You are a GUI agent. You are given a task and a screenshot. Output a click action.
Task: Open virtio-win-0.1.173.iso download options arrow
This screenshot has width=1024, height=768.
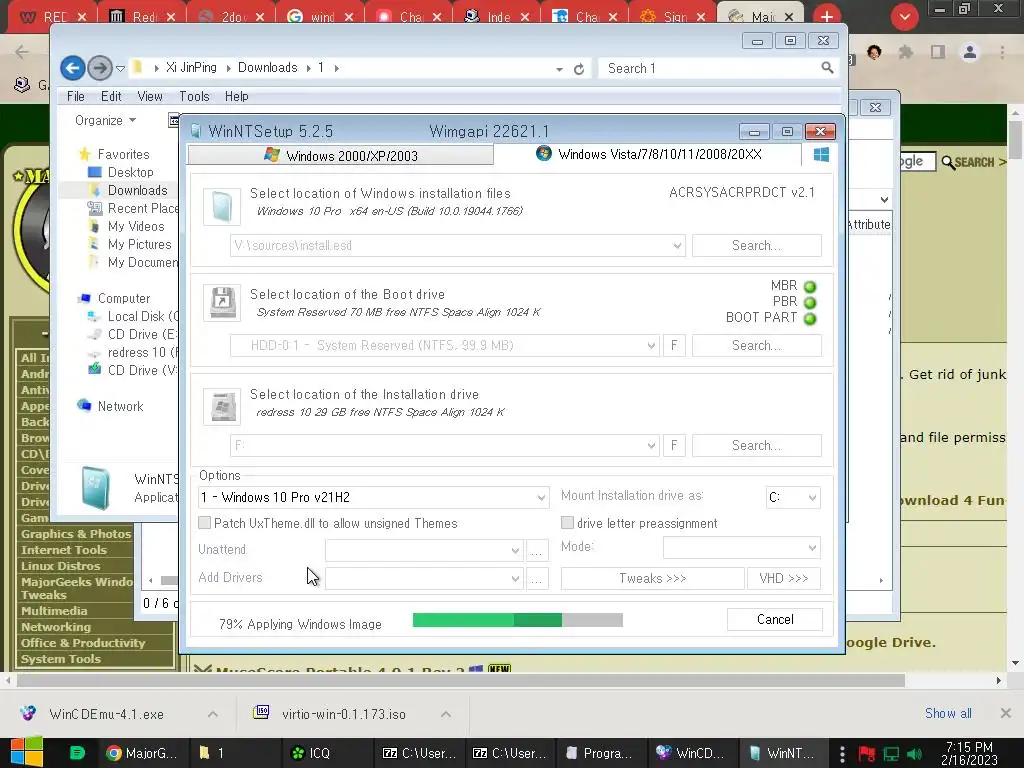(x=445, y=714)
